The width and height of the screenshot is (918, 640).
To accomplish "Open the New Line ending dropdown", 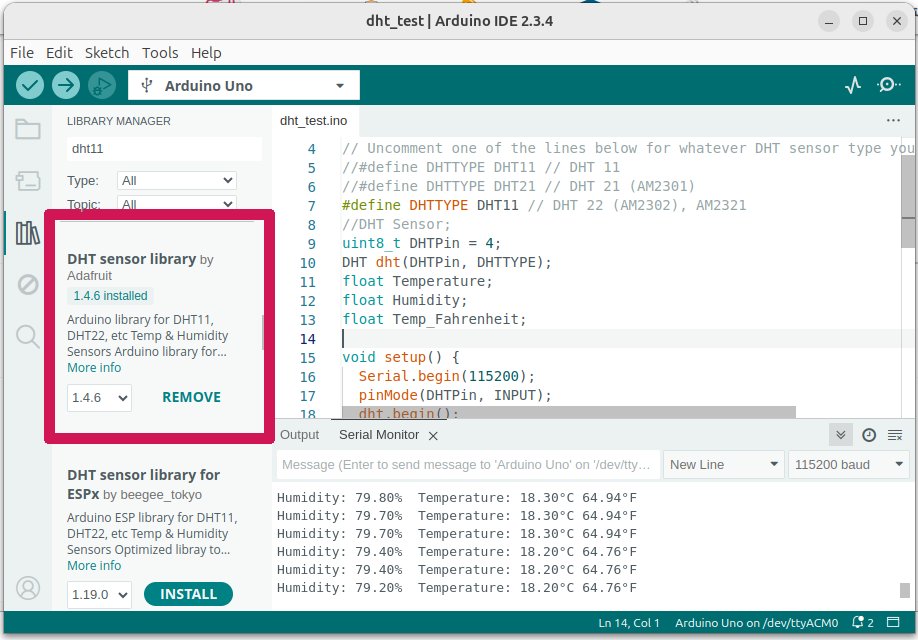I will pyautogui.click(x=723, y=464).
